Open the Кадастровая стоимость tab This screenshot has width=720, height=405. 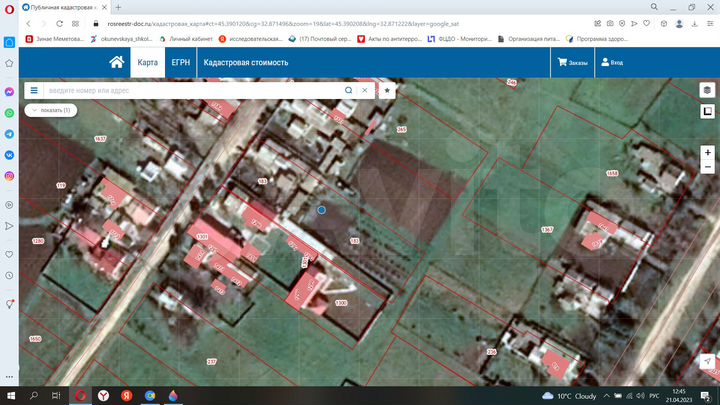click(246, 62)
